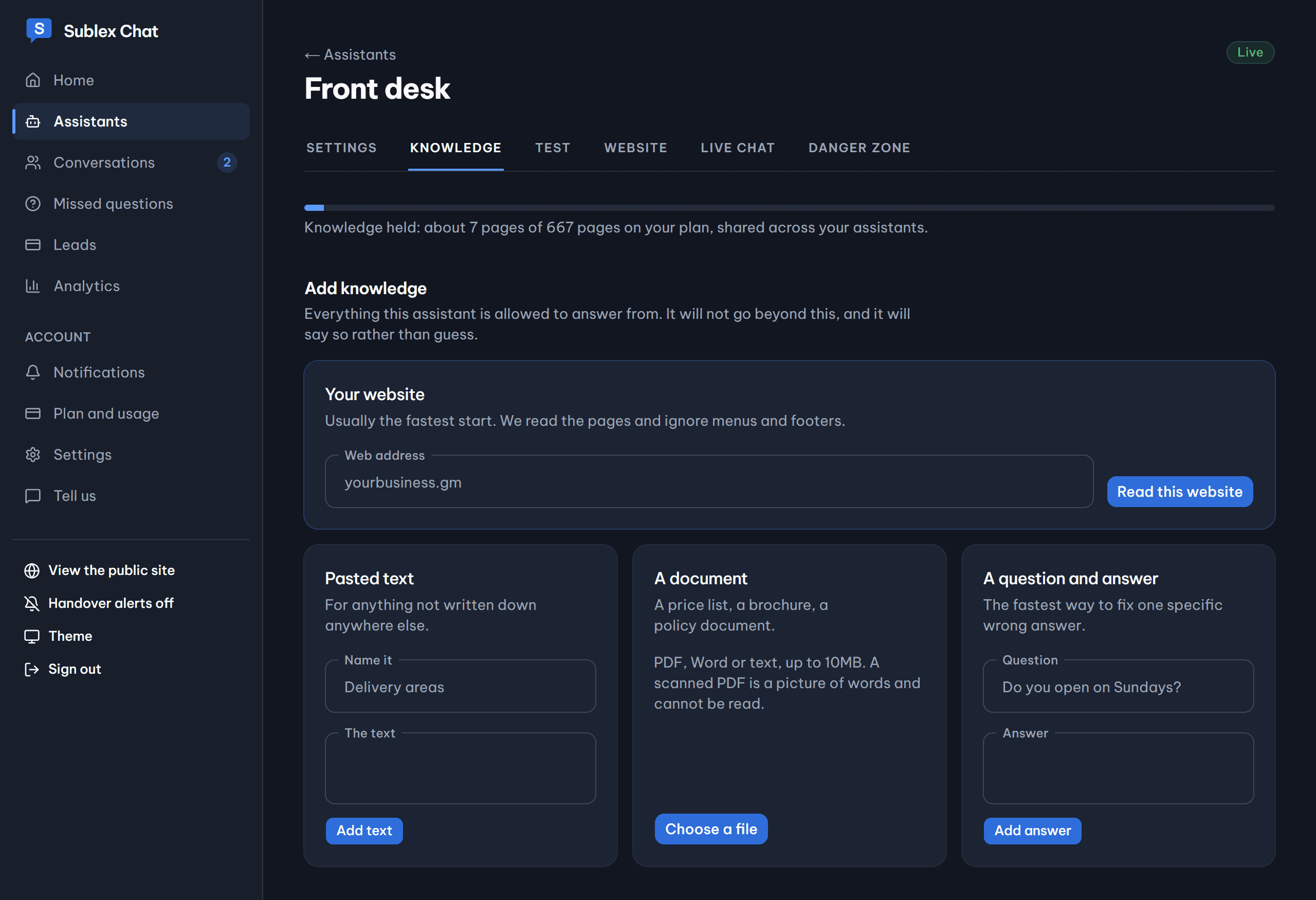Click Sign out
The width and height of the screenshot is (1316, 900).
point(63,669)
